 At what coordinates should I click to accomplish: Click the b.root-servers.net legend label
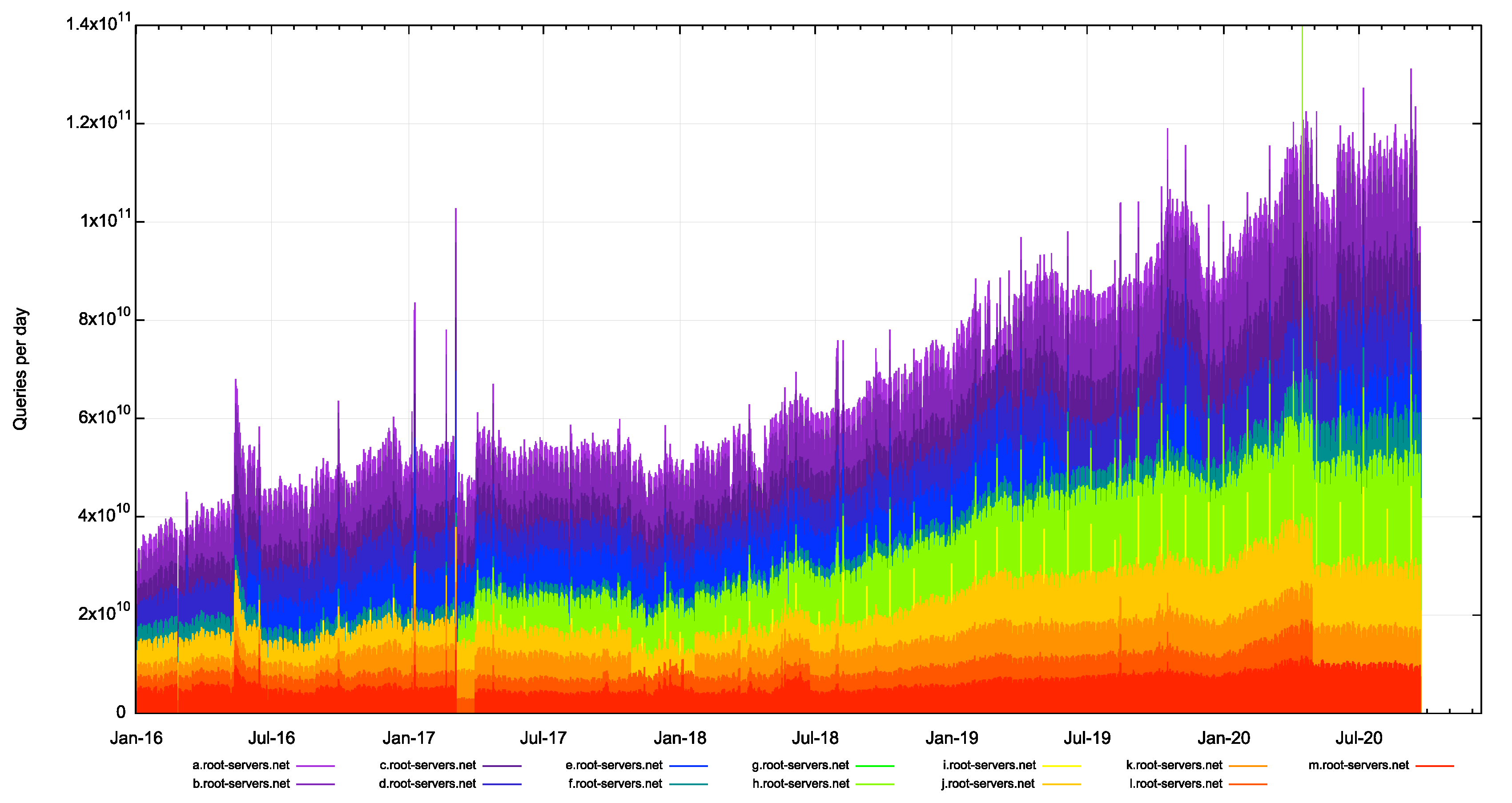click(x=241, y=783)
